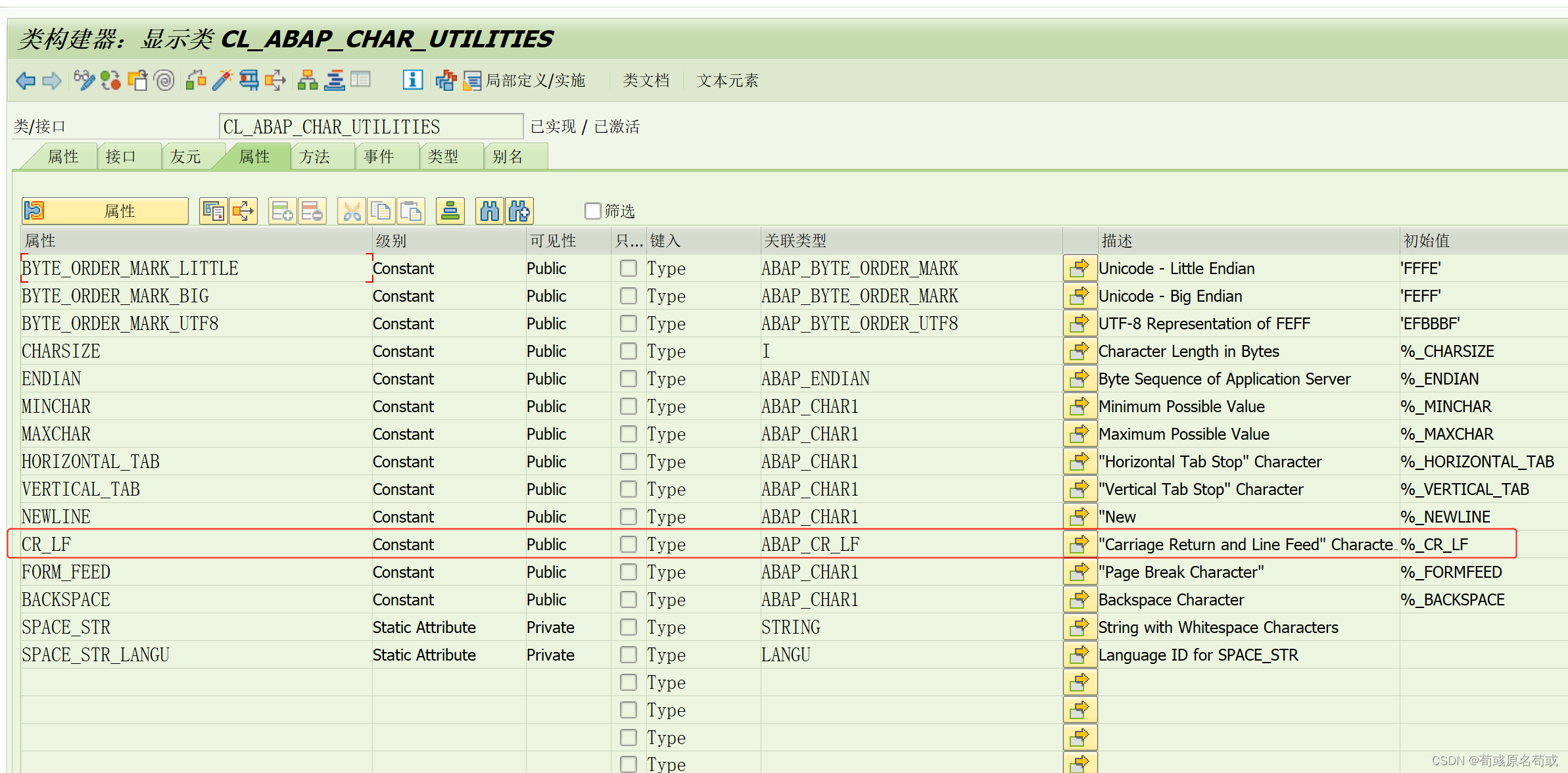Viewport: 1568px width, 773px height.
Task: Toggle read-only checkbox for SPACE_STR row
Action: [629, 627]
